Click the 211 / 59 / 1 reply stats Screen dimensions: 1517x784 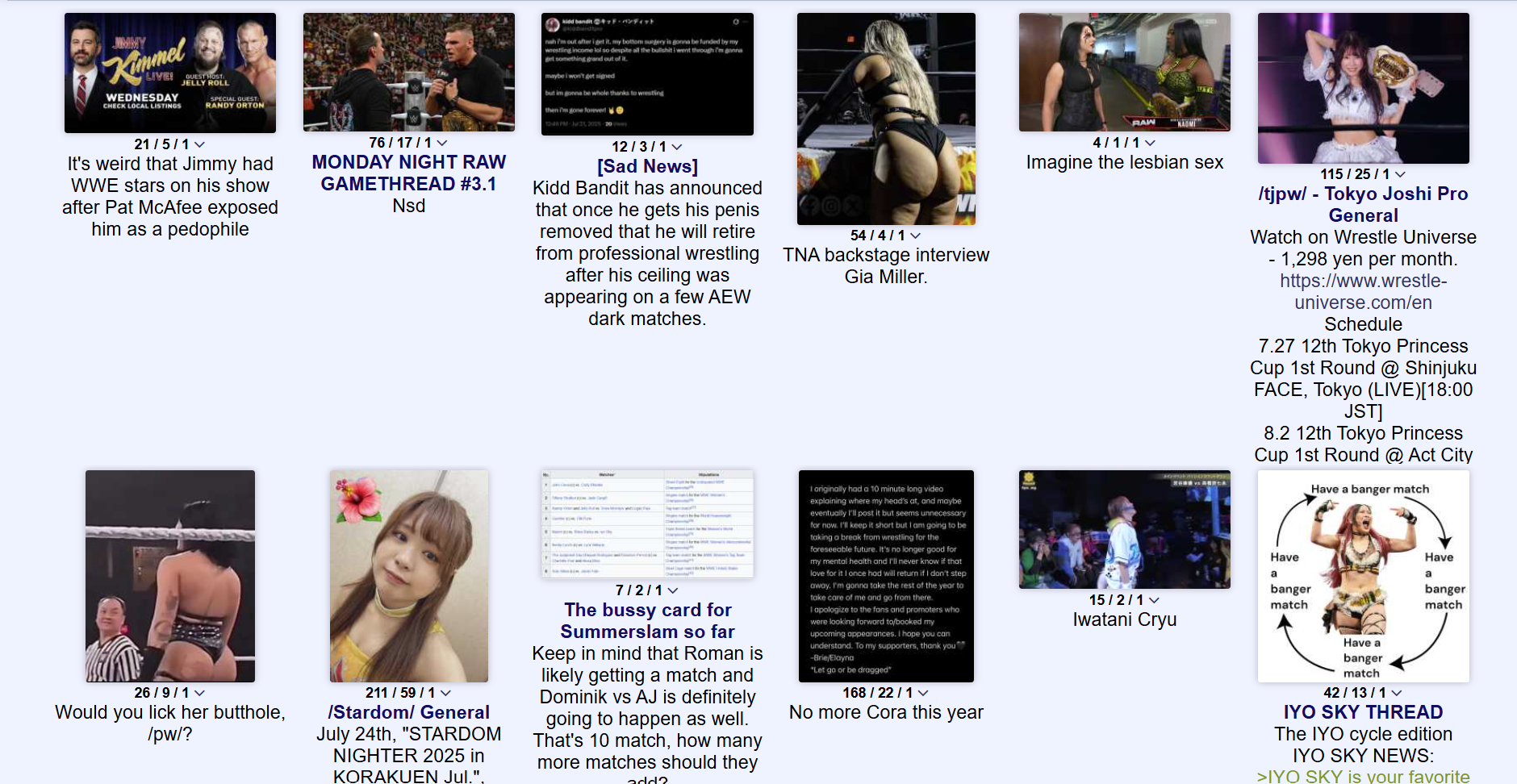(x=400, y=693)
